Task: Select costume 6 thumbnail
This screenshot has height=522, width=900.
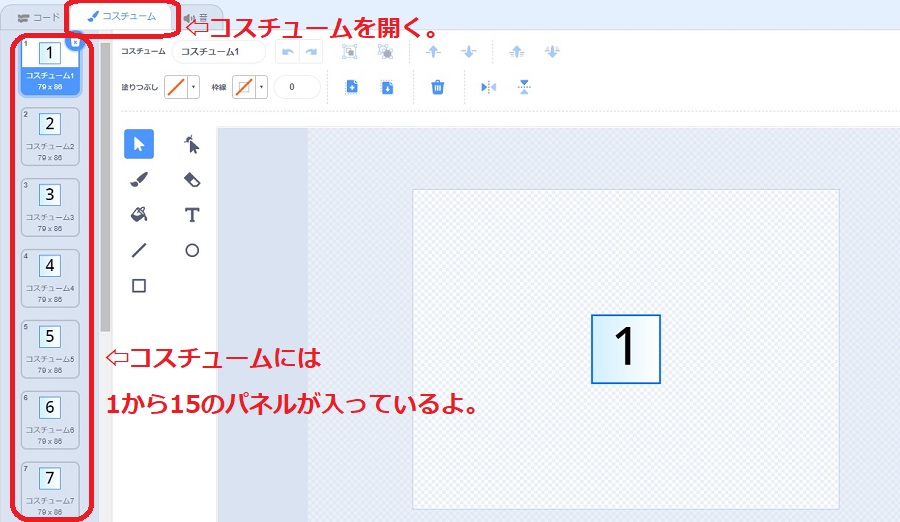Action: tap(50, 420)
